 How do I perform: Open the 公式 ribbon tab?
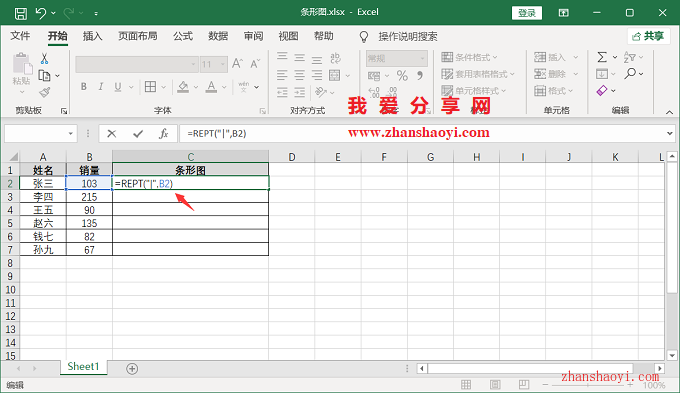(183, 36)
